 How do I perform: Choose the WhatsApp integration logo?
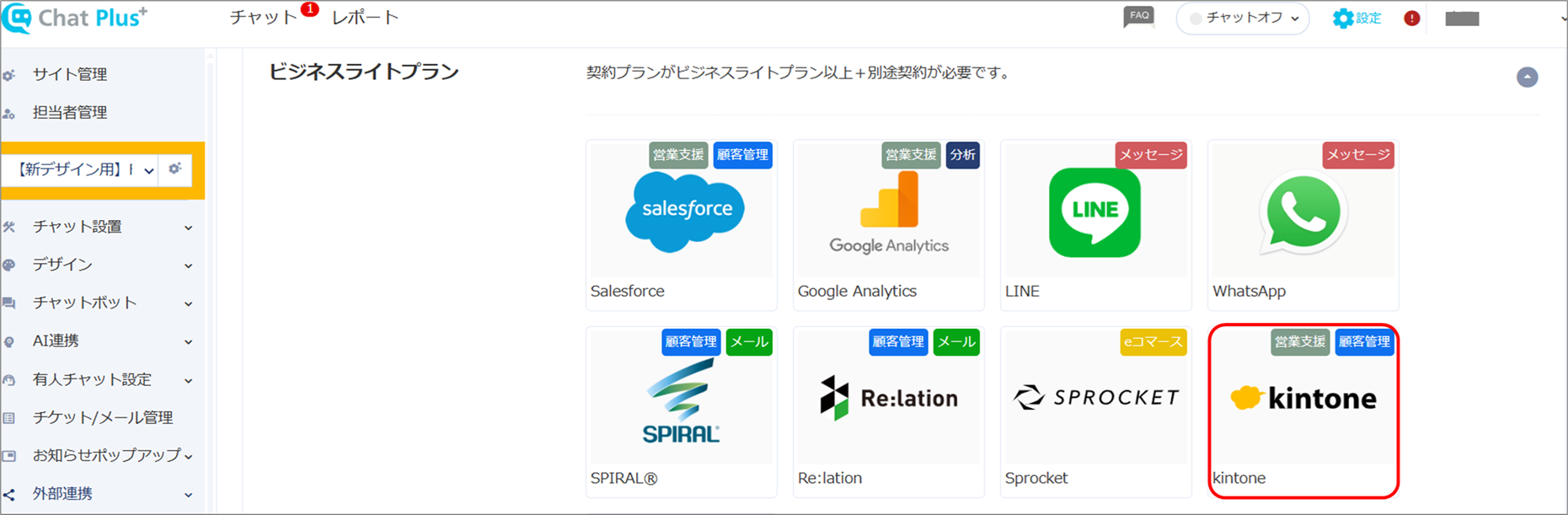1303,213
